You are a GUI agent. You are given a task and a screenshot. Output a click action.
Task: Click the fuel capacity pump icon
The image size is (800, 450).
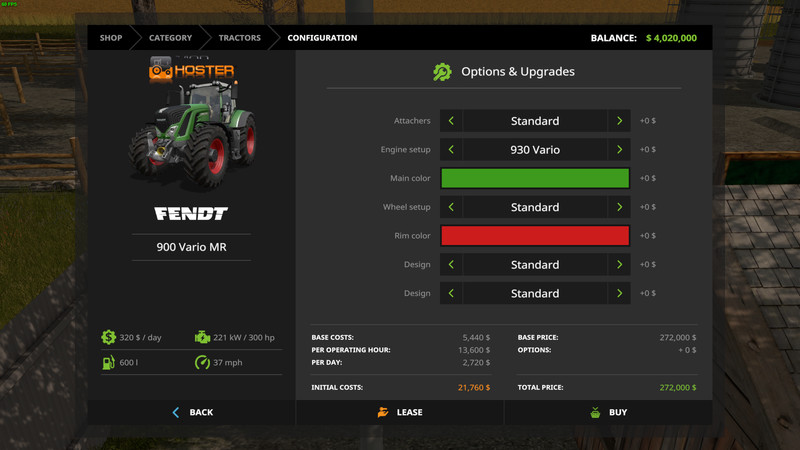(108, 362)
